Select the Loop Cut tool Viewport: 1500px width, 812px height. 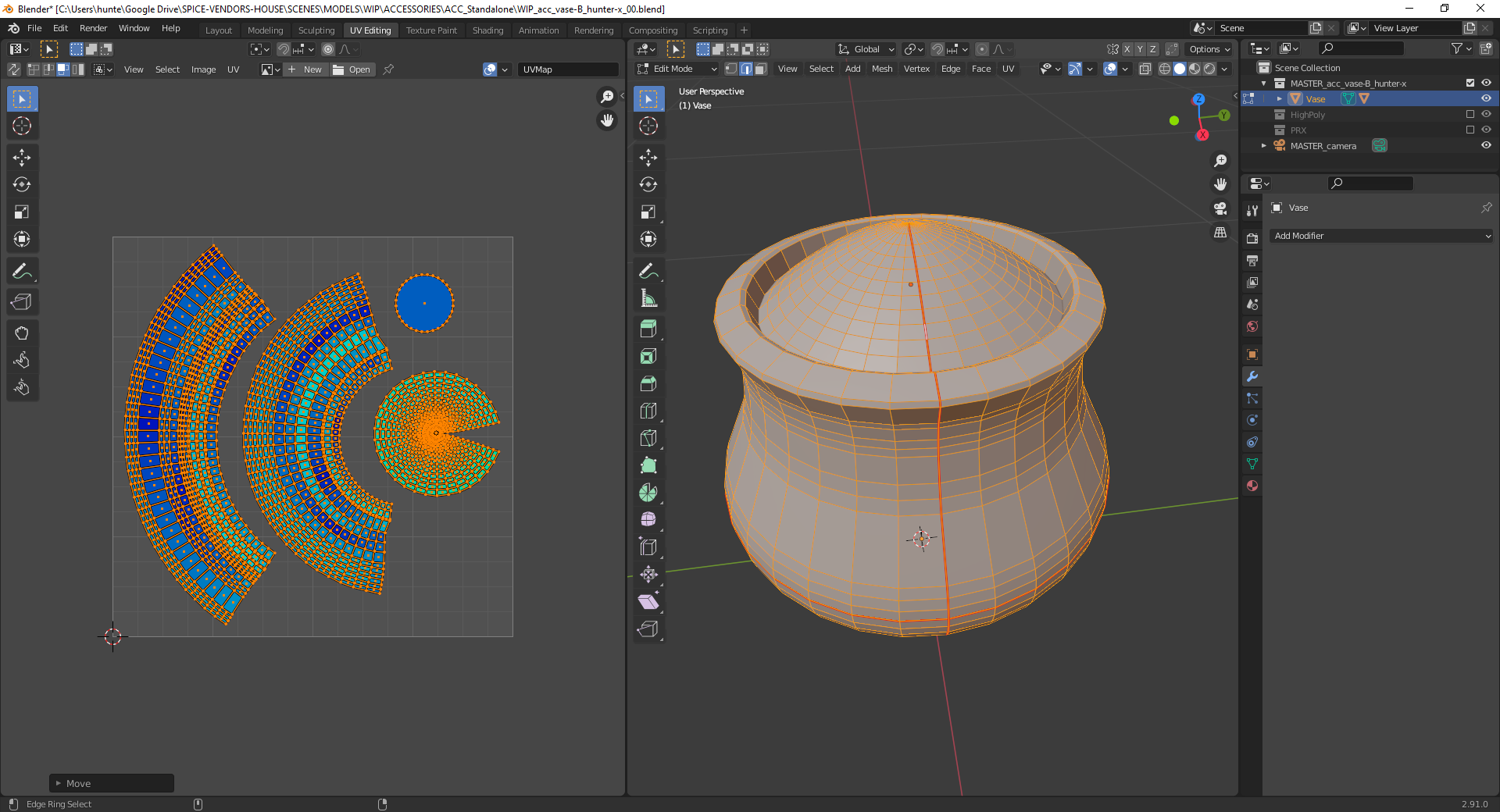point(648,411)
